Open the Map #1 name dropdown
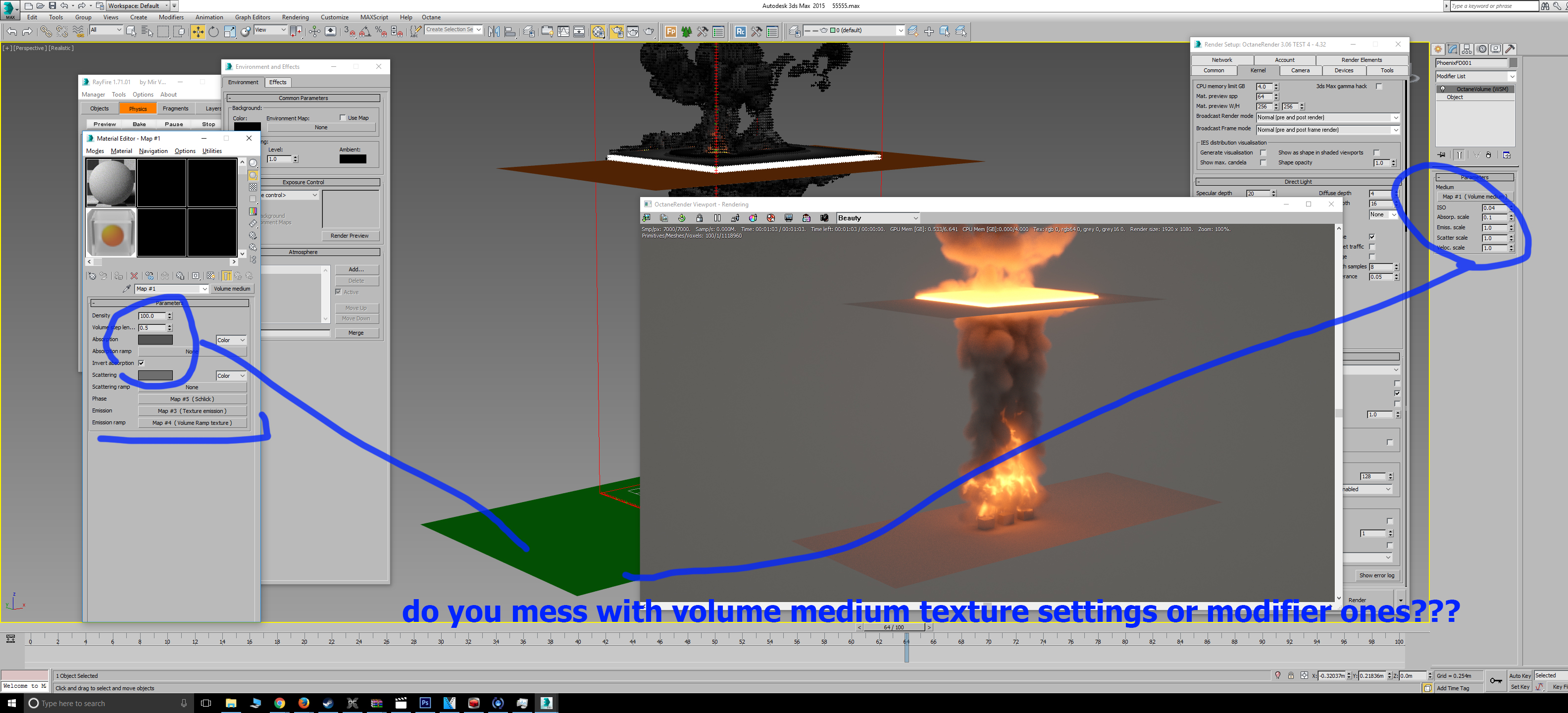 [172, 289]
